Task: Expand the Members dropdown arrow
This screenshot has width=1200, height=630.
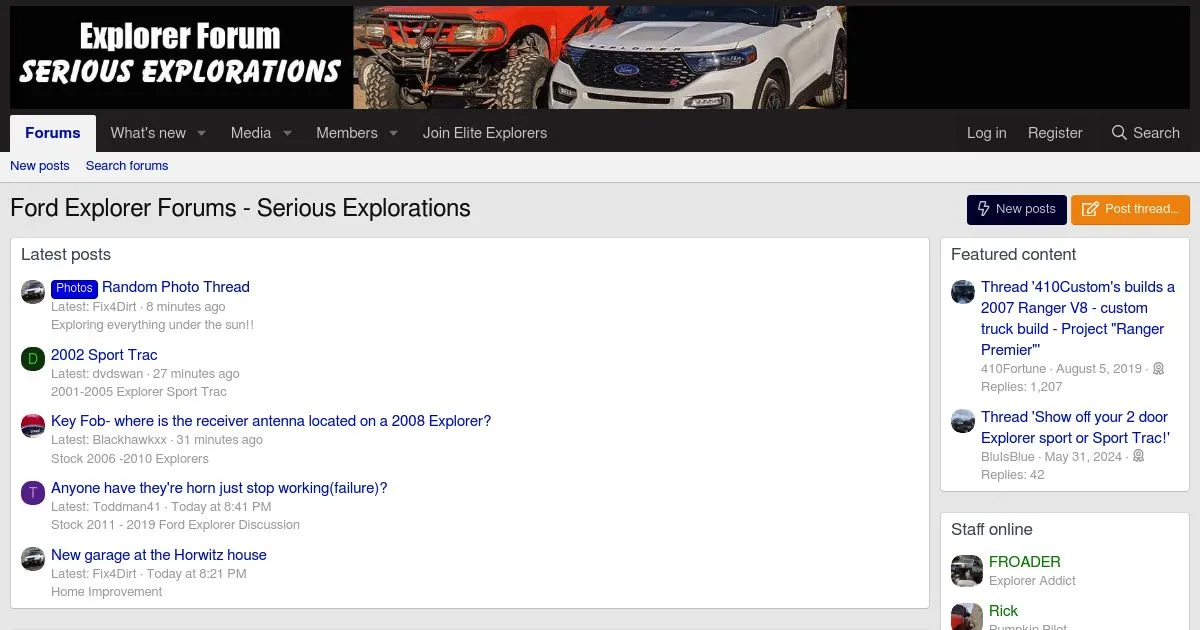Action: pos(393,133)
